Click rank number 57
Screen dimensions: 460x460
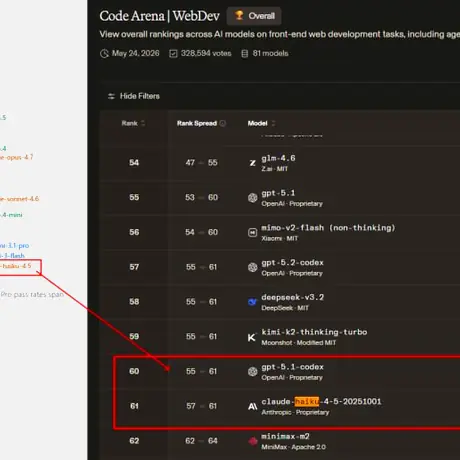pos(134,267)
